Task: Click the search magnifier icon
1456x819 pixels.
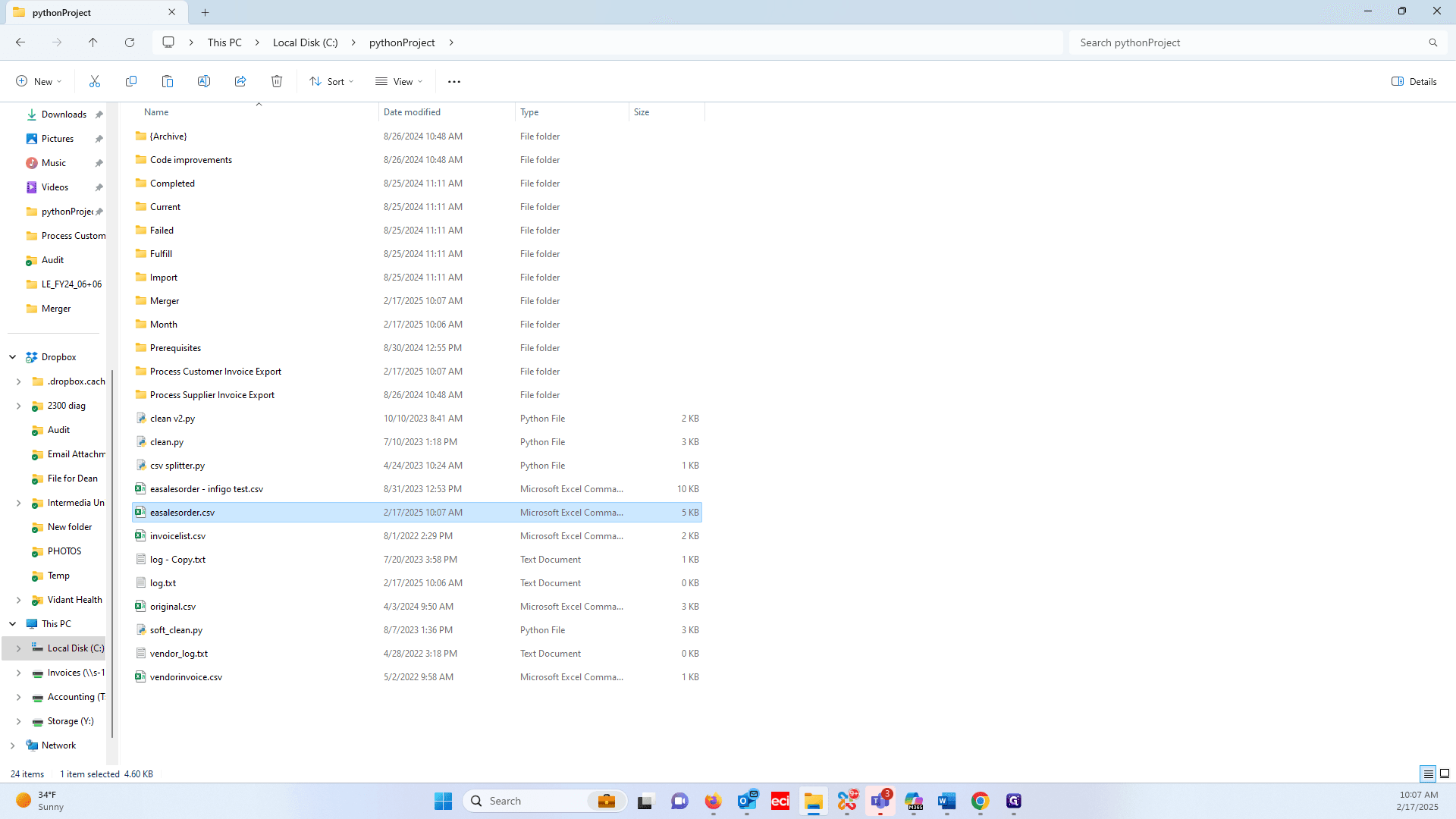Action: 1433,42
